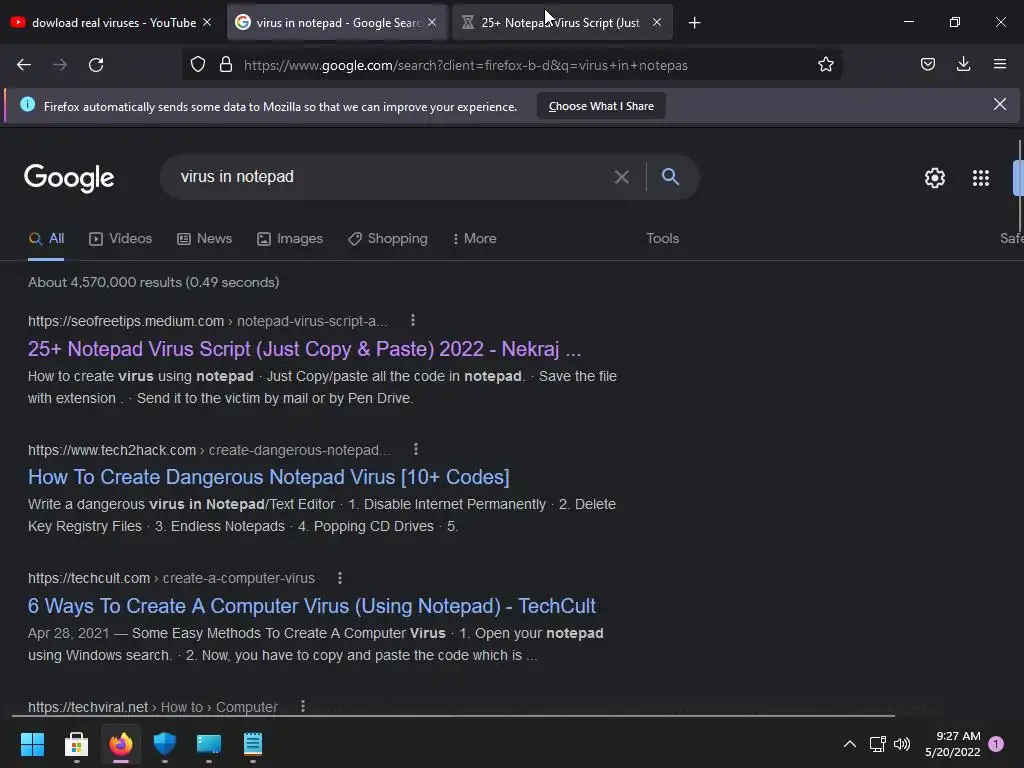The width and height of the screenshot is (1024, 768).
Task: Open the tracking protection shield icon
Action: coord(198,65)
